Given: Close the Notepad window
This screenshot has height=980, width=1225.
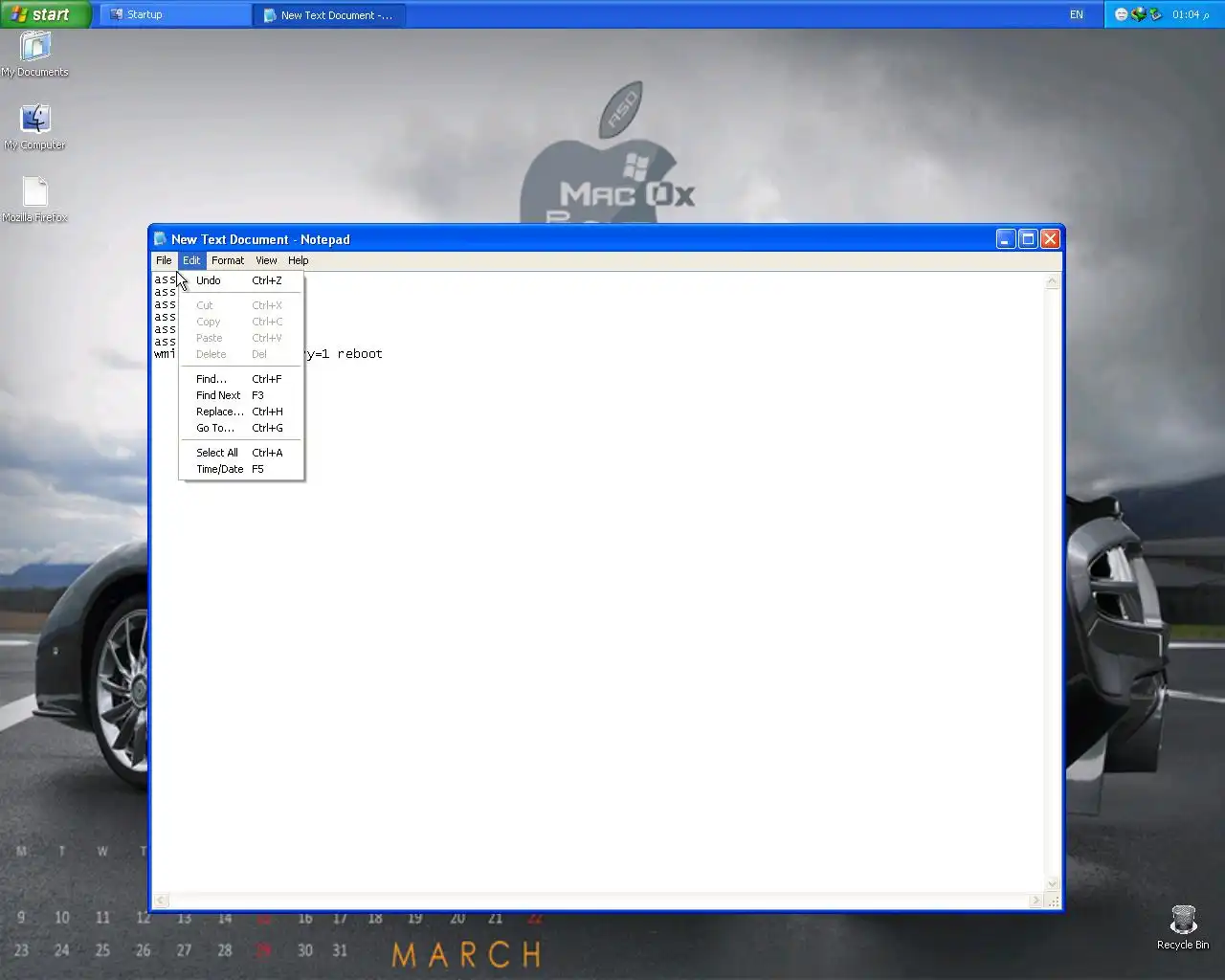Looking at the screenshot, I should tap(1050, 239).
